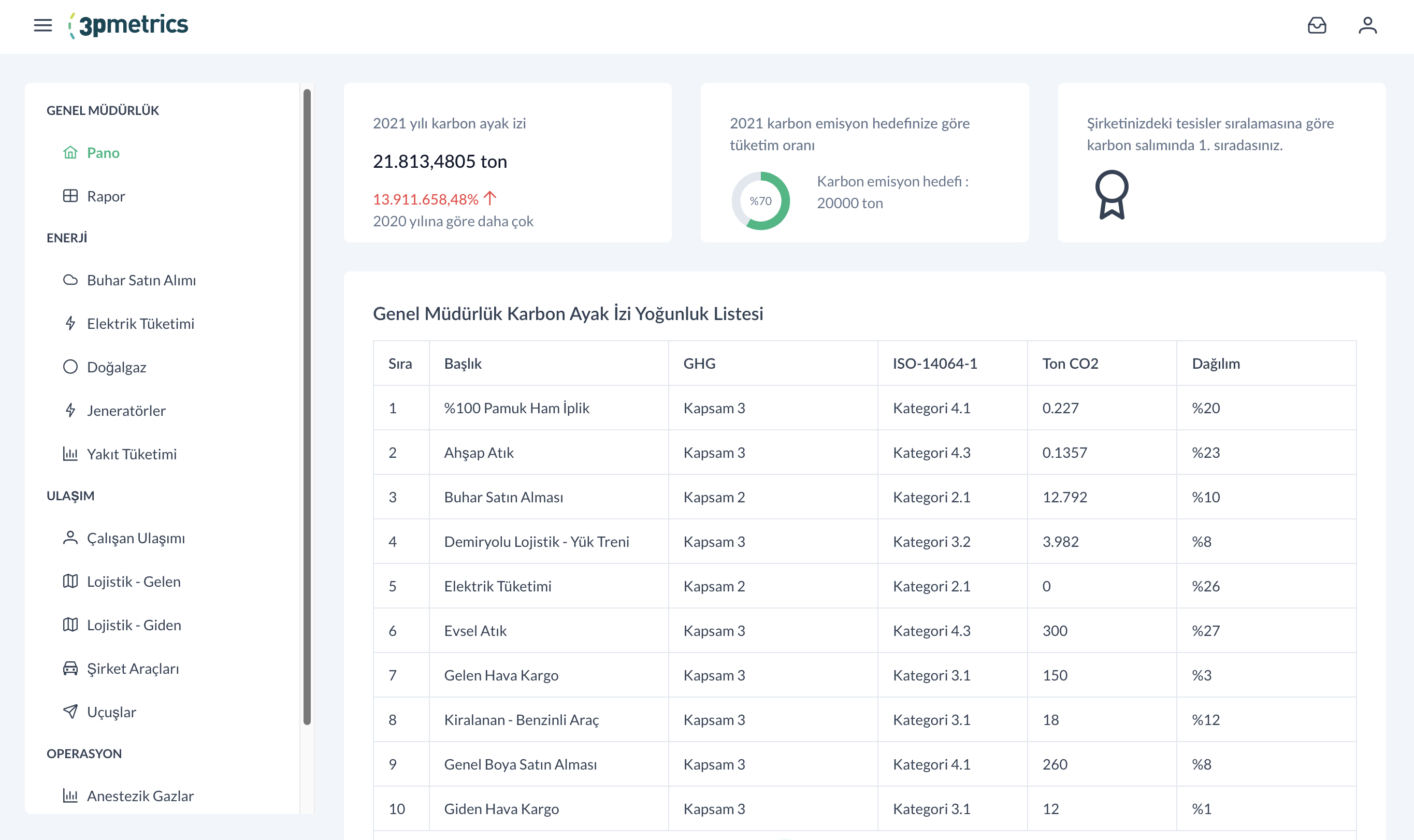Go to Buhar Satın Alımı page
Viewport: 1414px width, 840px height.
point(141,280)
